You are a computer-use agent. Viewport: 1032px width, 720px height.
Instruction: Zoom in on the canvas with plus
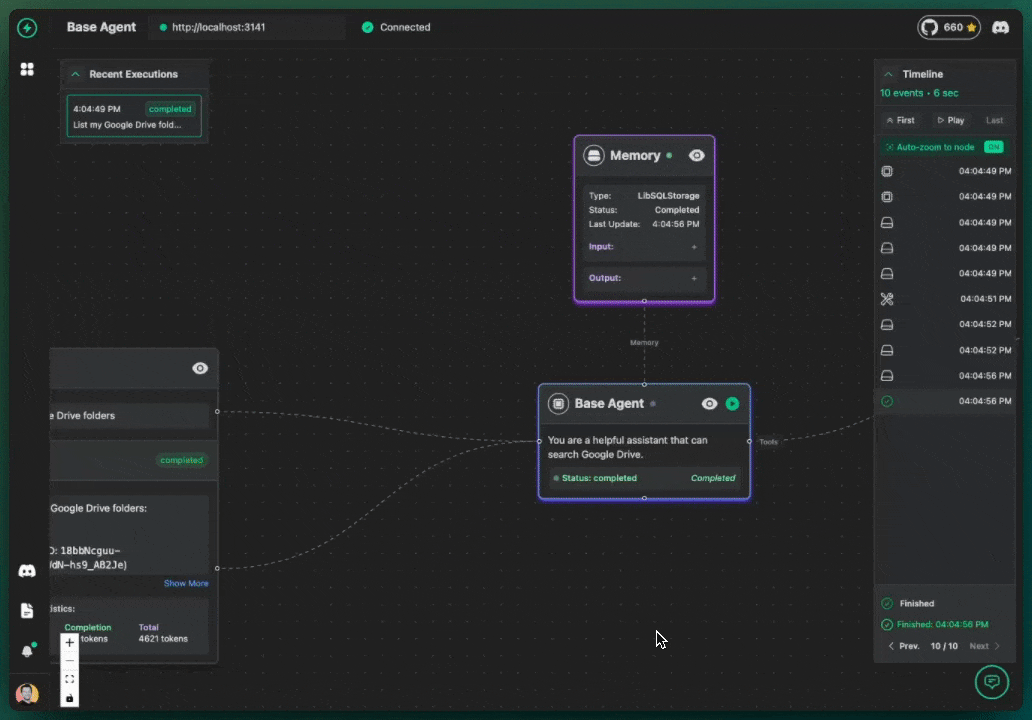click(x=70, y=642)
